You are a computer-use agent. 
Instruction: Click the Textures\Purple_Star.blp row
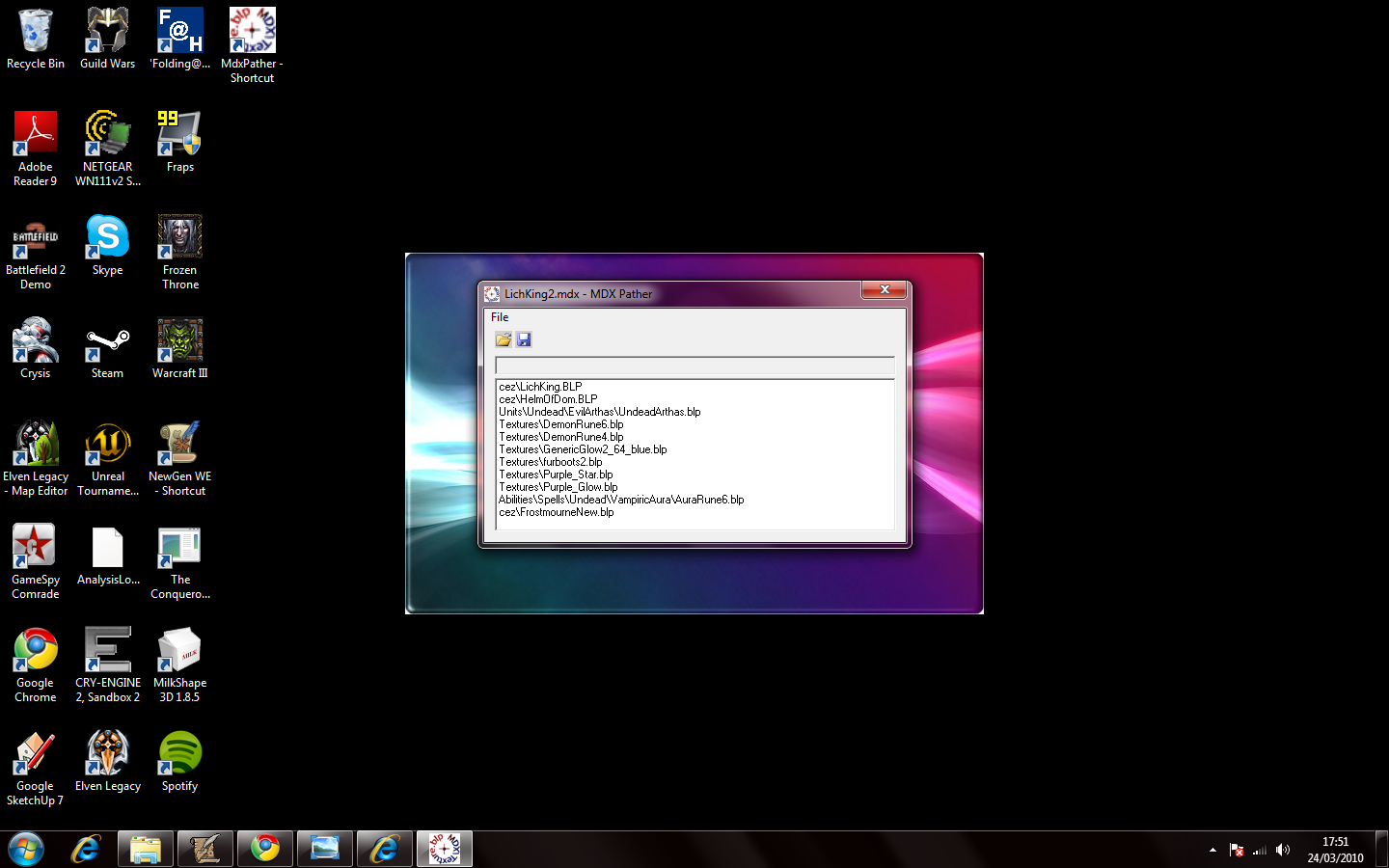pyautogui.click(x=556, y=475)
